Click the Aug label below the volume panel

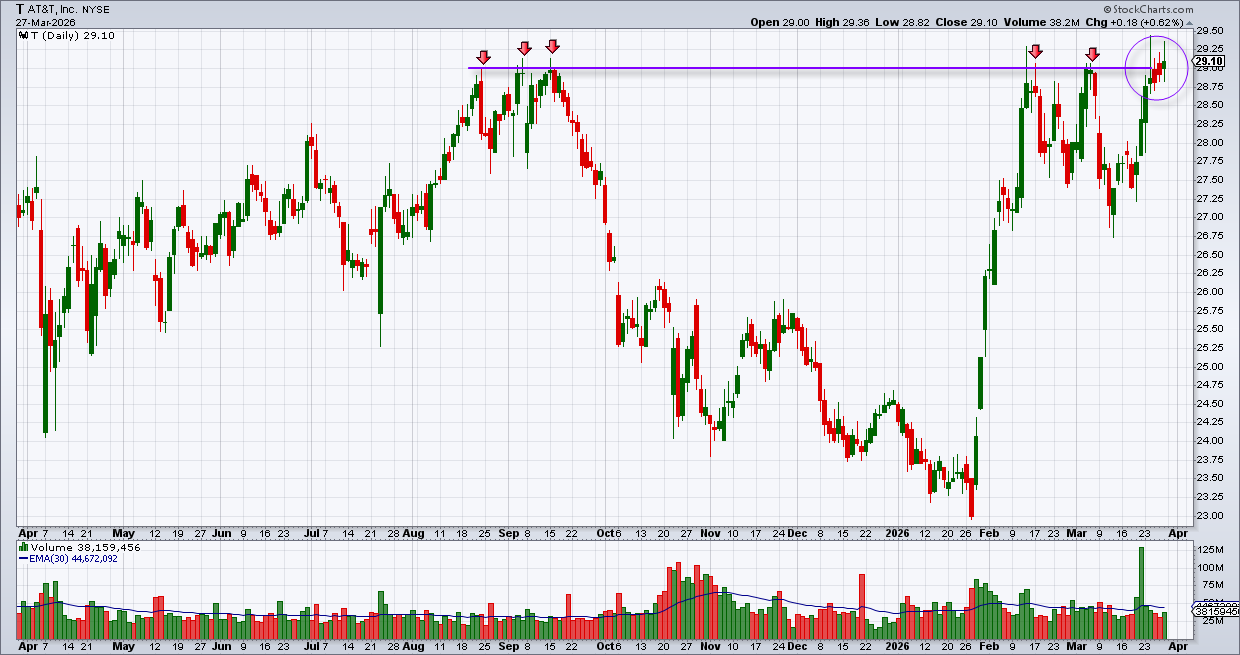(x=414, y=647)
